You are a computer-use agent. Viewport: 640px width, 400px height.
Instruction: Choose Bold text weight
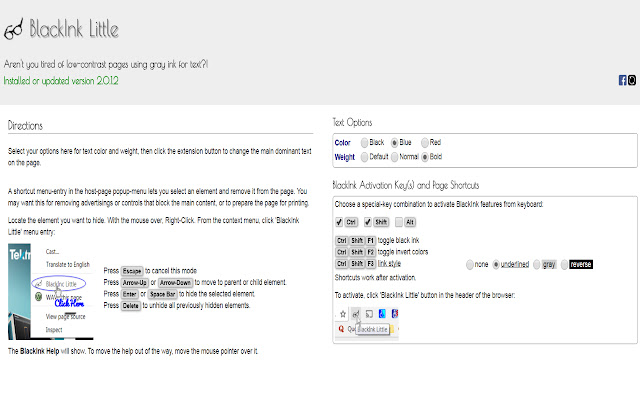(424, 157)
